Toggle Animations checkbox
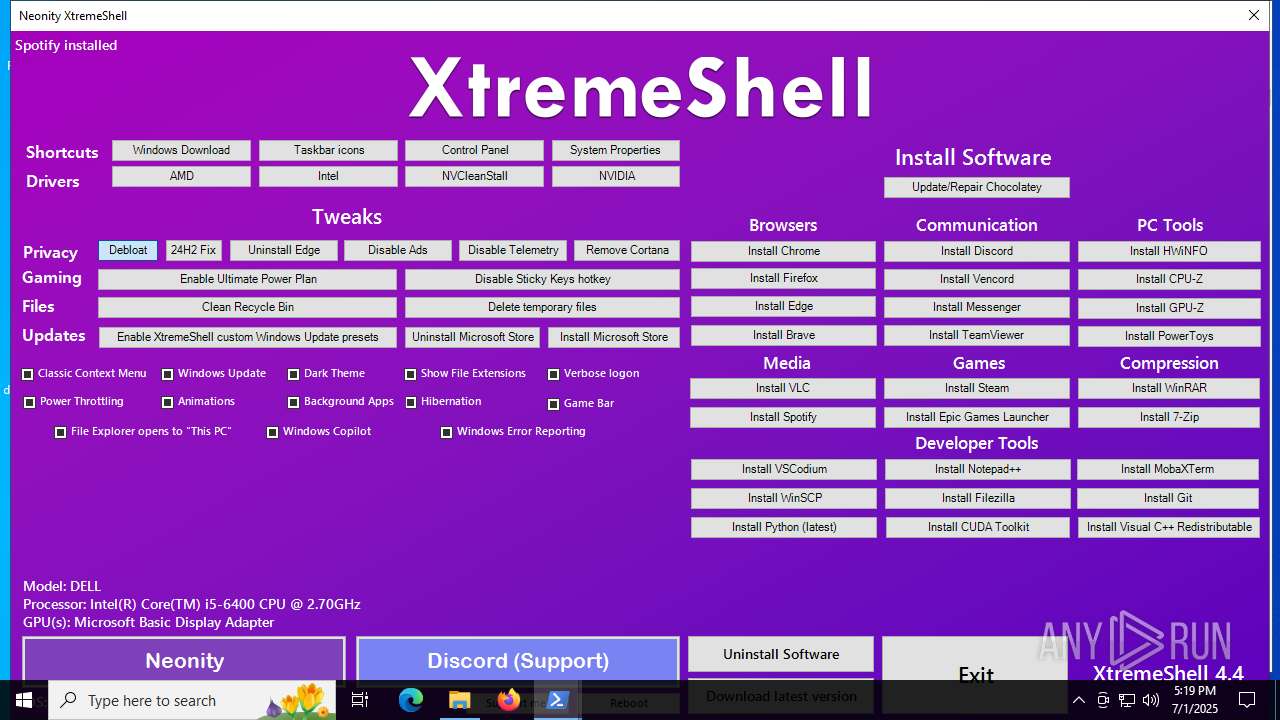 (x=168, y=403)
